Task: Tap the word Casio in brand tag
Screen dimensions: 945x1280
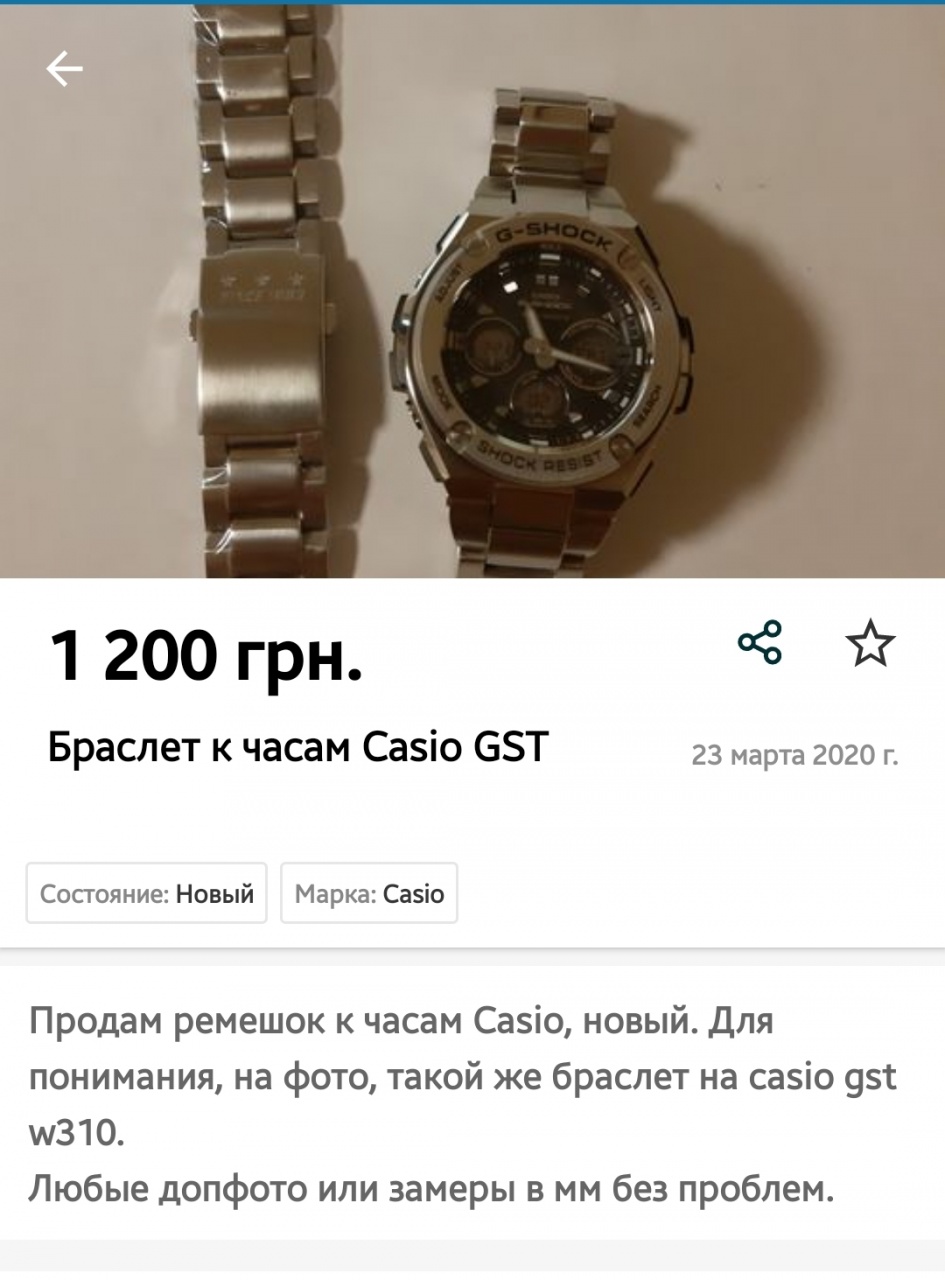Action: point(414,893)
